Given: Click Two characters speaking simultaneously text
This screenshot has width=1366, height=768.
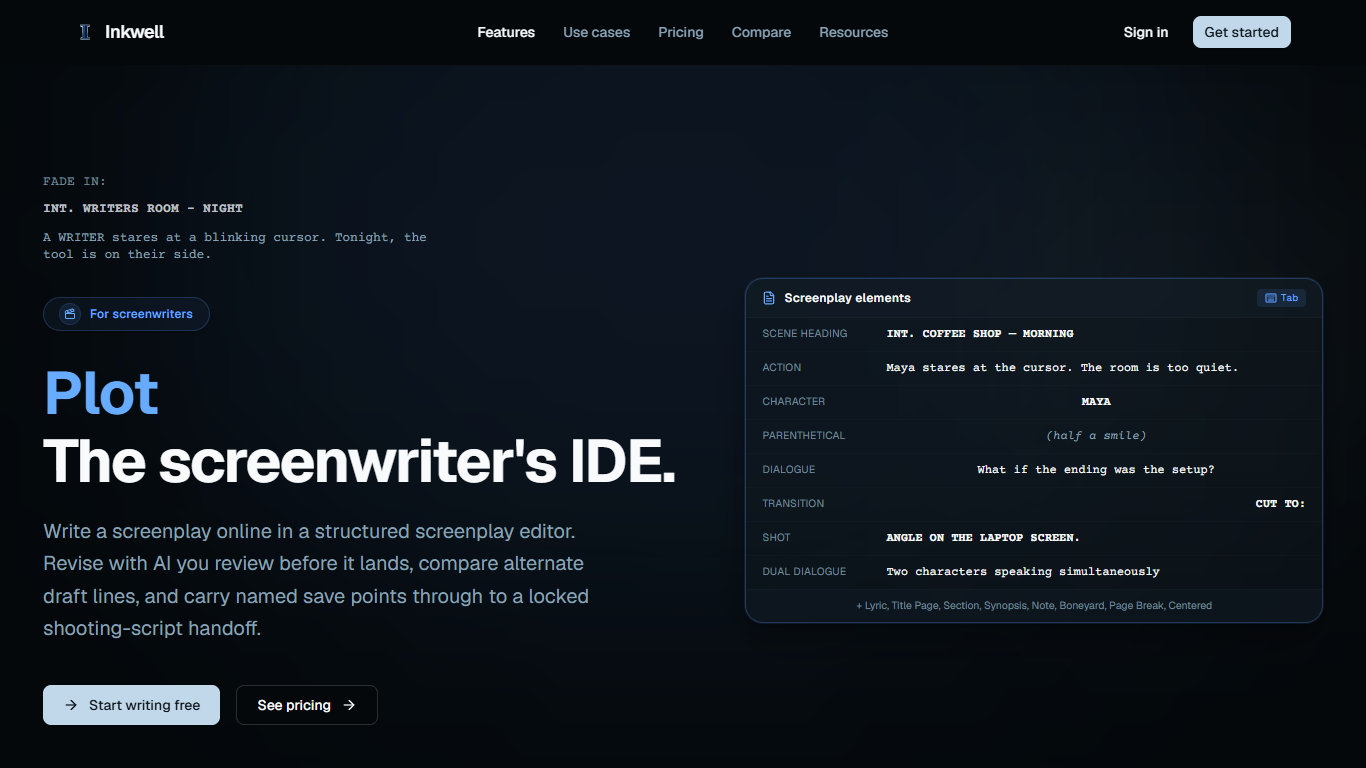Looking at the screenshot, I should [x=1023, y=572].
